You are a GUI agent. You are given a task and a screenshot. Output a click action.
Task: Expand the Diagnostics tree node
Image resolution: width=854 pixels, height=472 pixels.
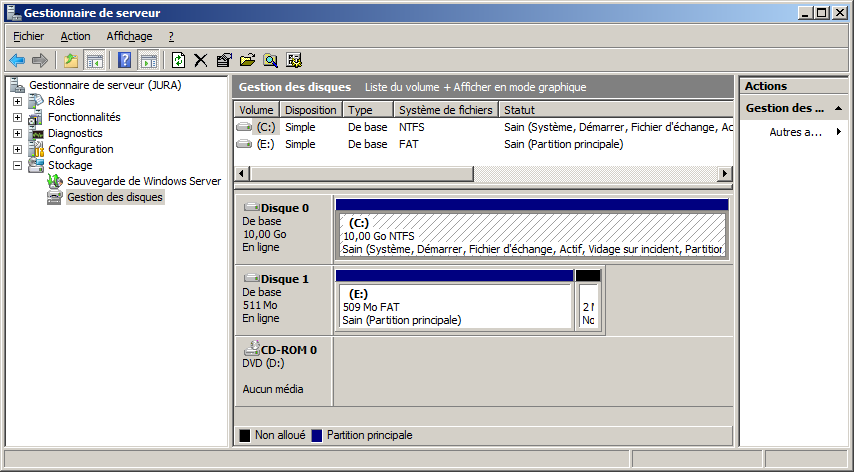(x=17, y=133)
